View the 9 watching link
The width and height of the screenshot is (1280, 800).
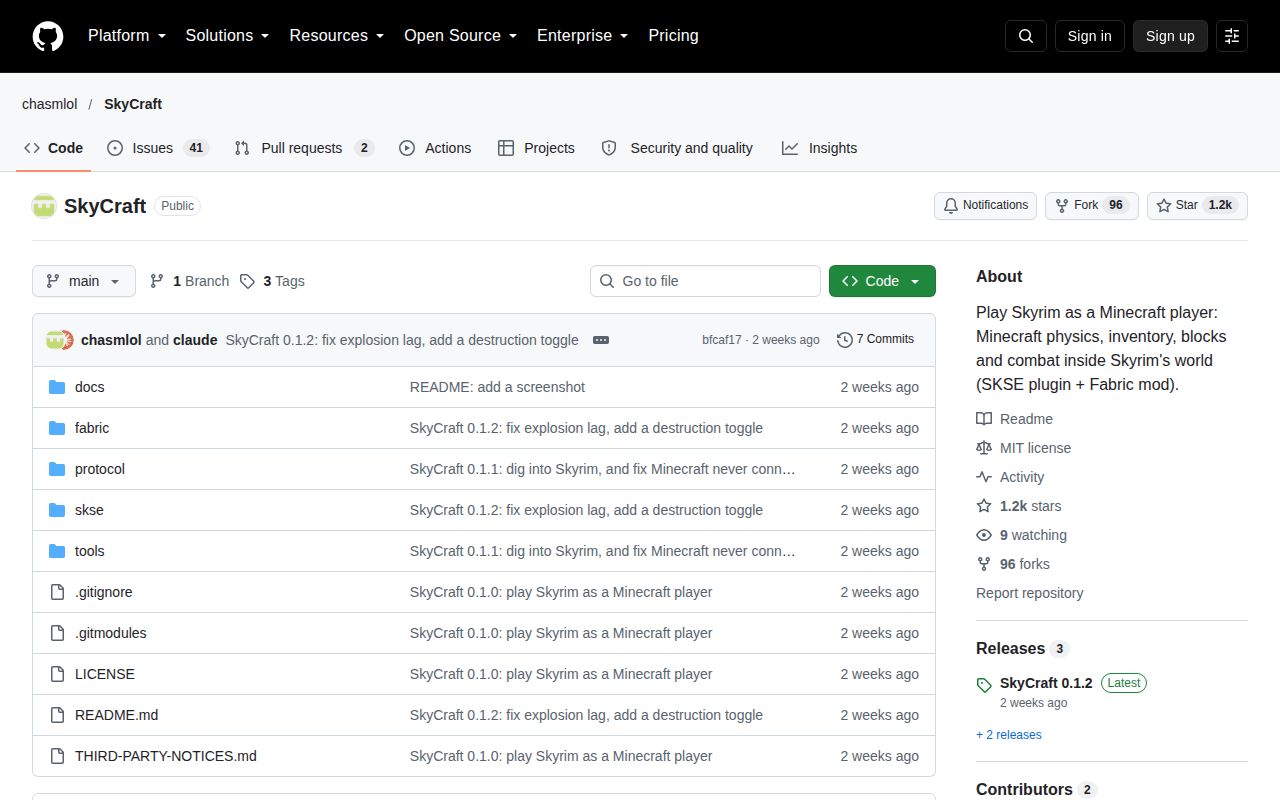tap(1022, 535)
